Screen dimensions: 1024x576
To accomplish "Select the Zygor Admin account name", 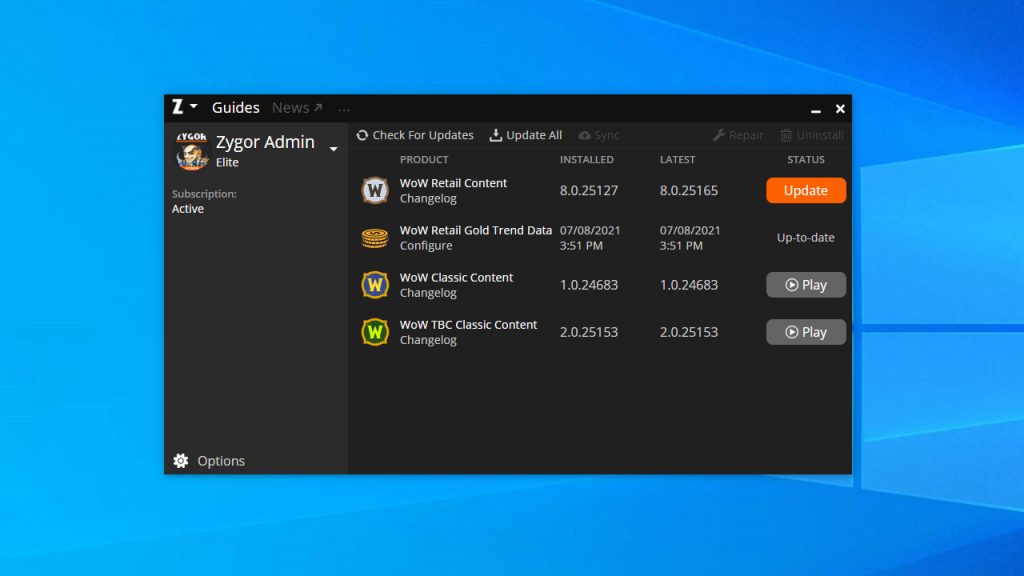I will [x=265, y=142].
